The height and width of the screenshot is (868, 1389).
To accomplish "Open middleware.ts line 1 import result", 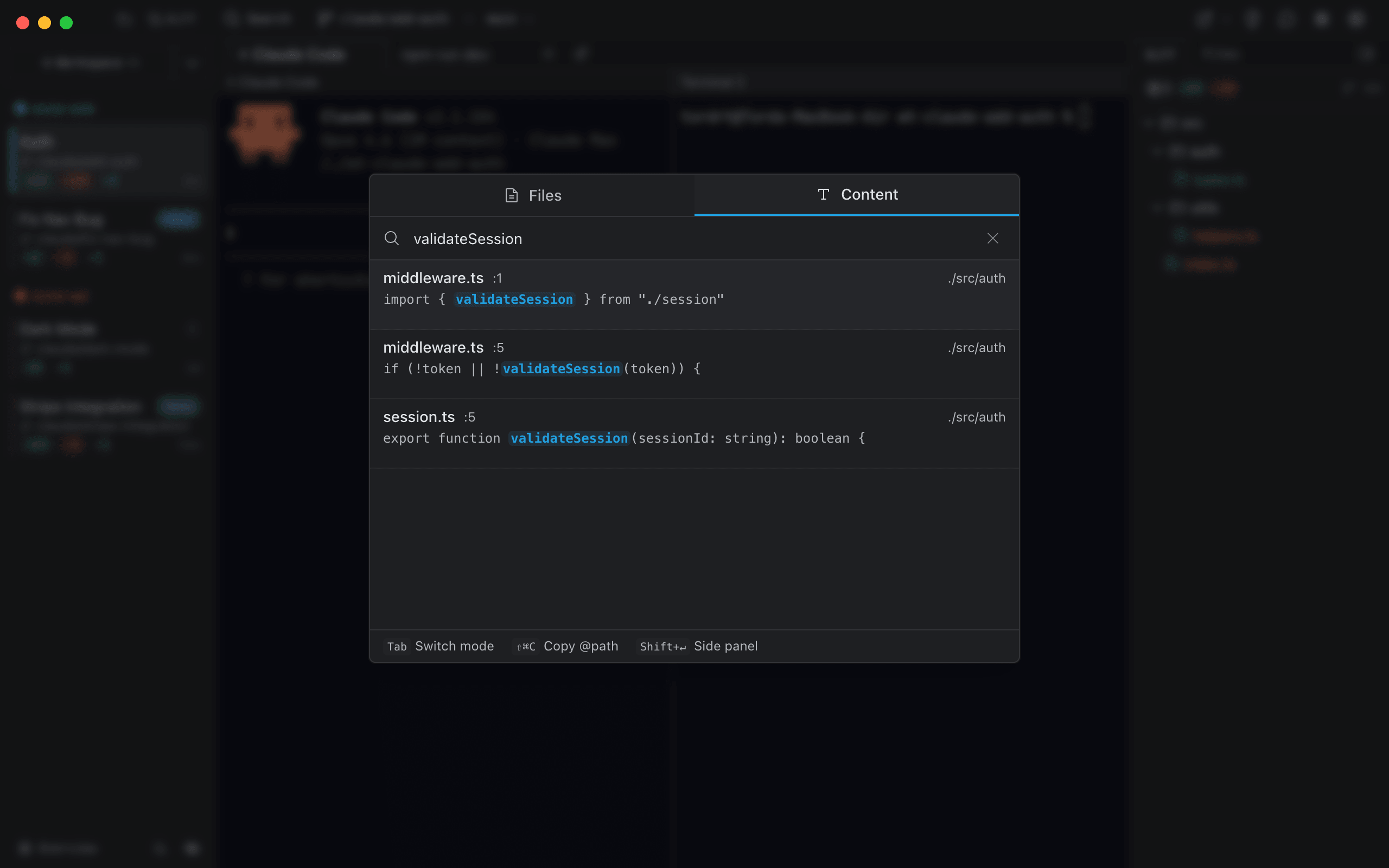I will [x=694, y=295].
